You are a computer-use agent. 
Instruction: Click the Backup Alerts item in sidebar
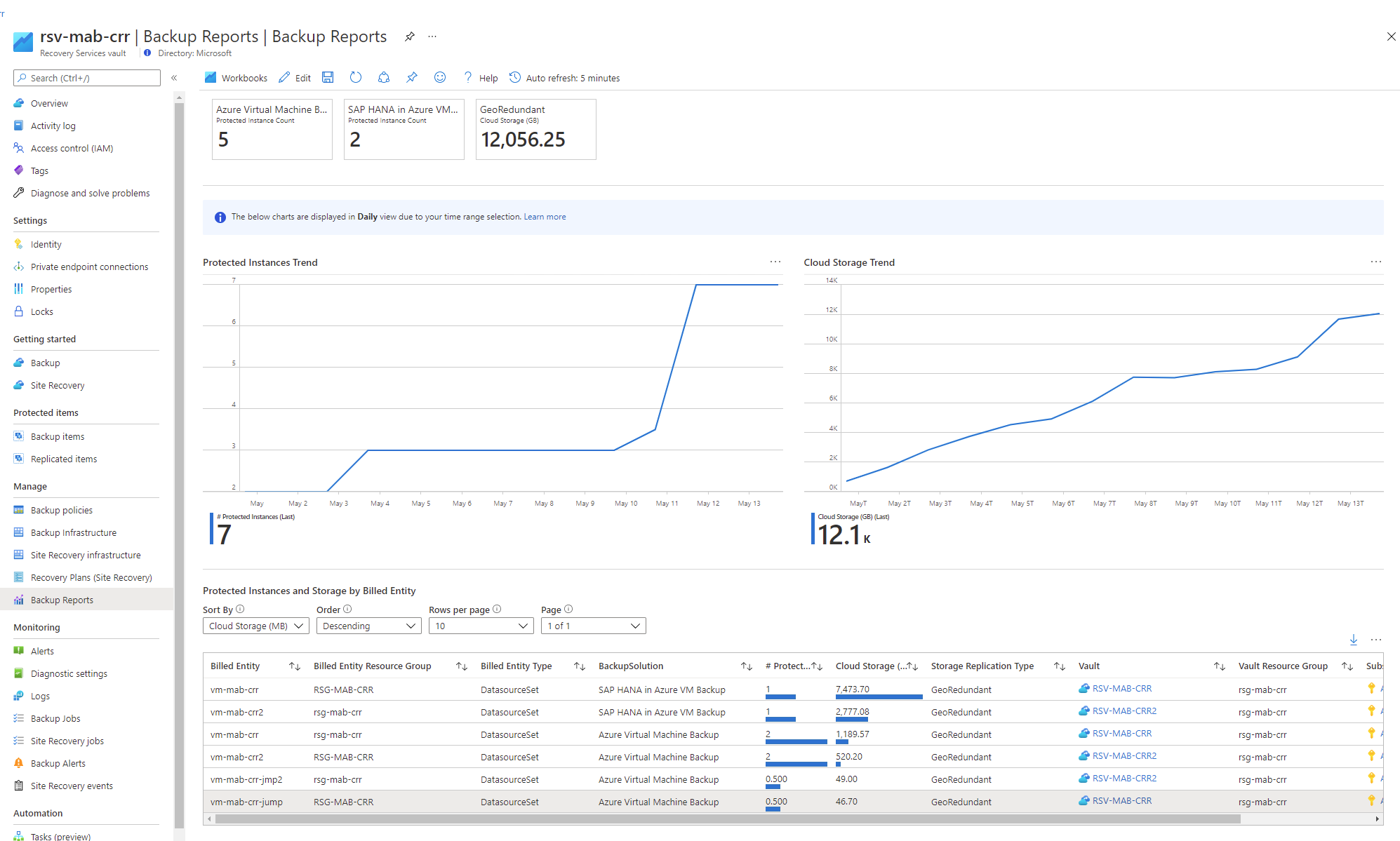tap(57, 762)
